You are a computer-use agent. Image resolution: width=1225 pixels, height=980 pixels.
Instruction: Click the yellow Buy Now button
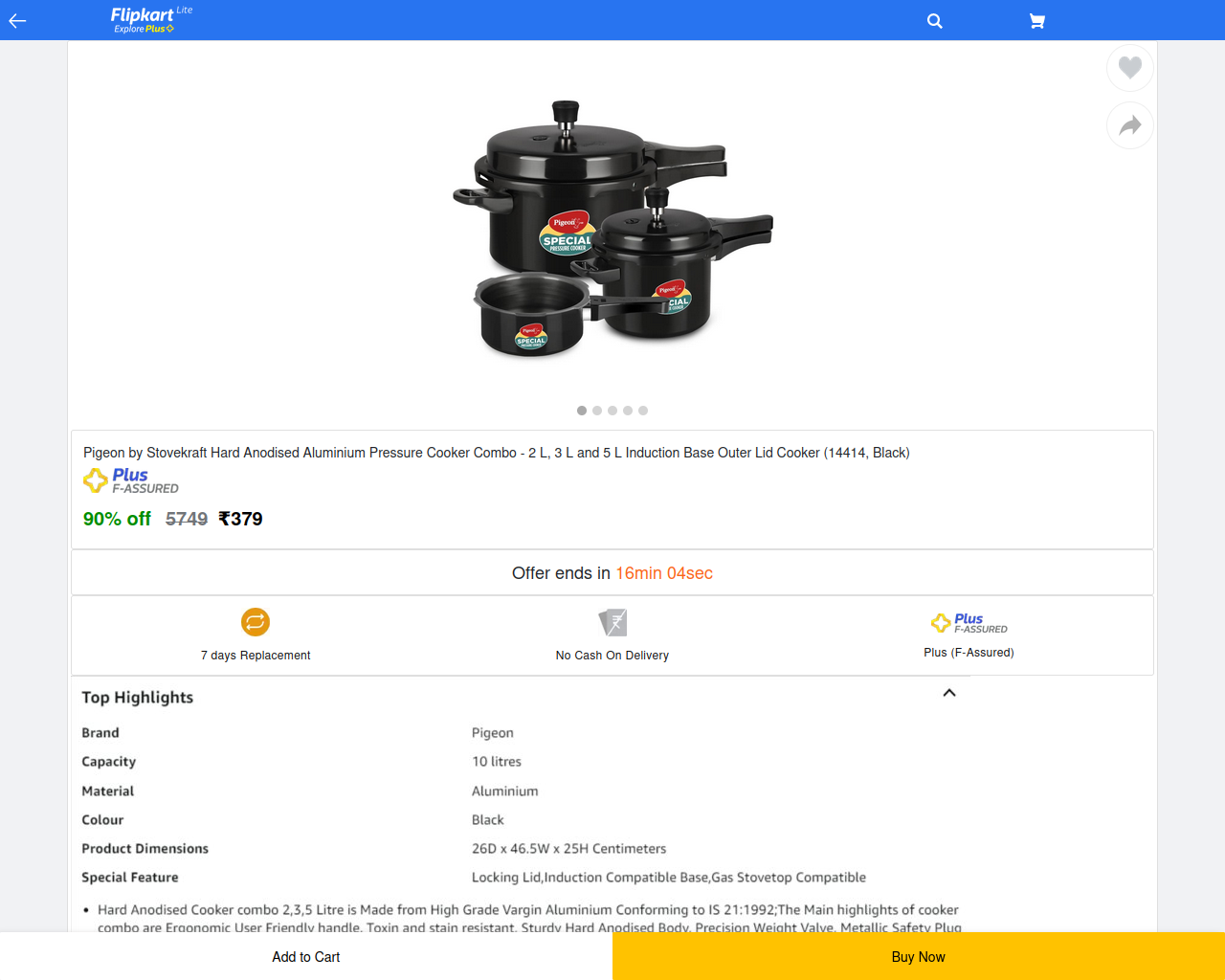tap(919, 957)
